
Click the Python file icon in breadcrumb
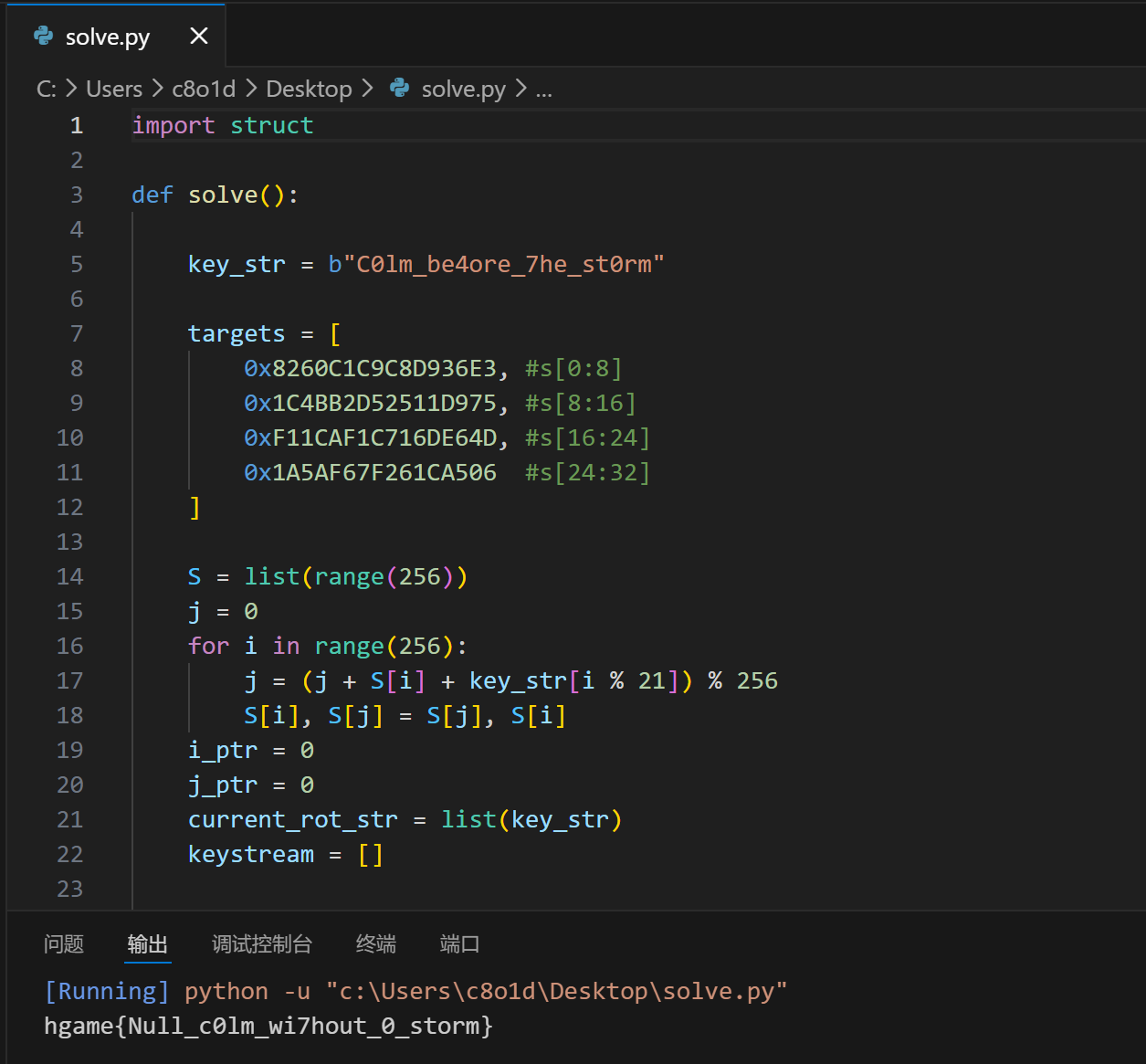click(399, 88)
